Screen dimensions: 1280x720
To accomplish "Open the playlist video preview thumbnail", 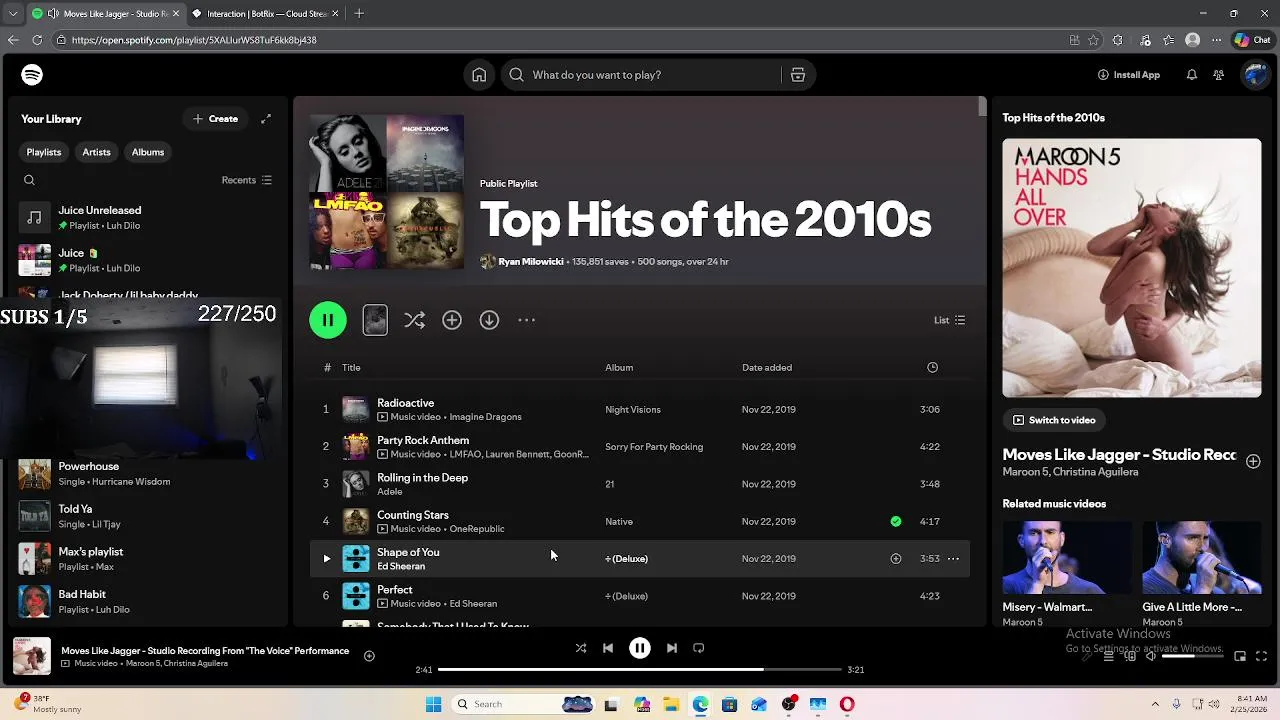I will [375, 320].
